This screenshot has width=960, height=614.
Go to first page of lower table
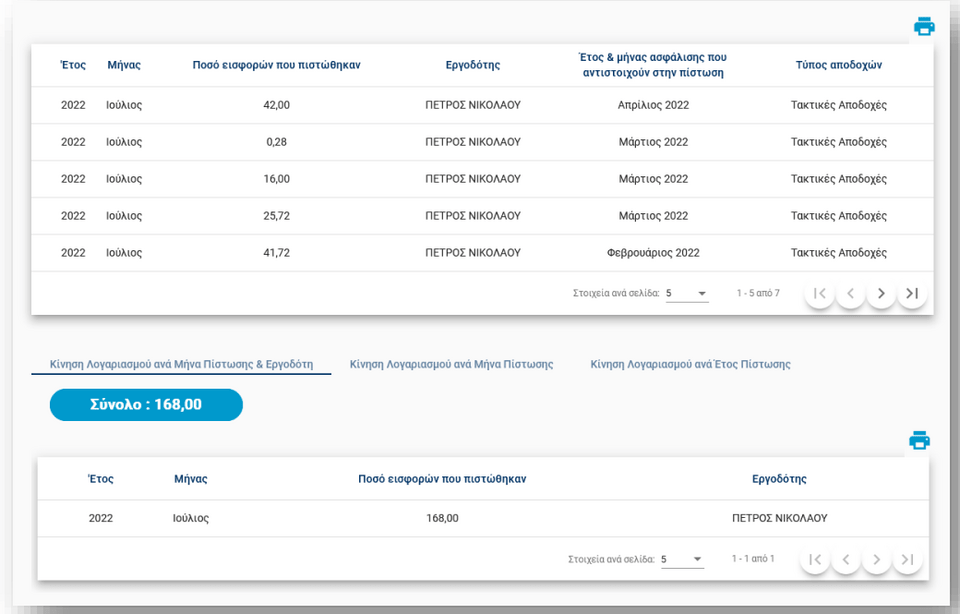815,559
